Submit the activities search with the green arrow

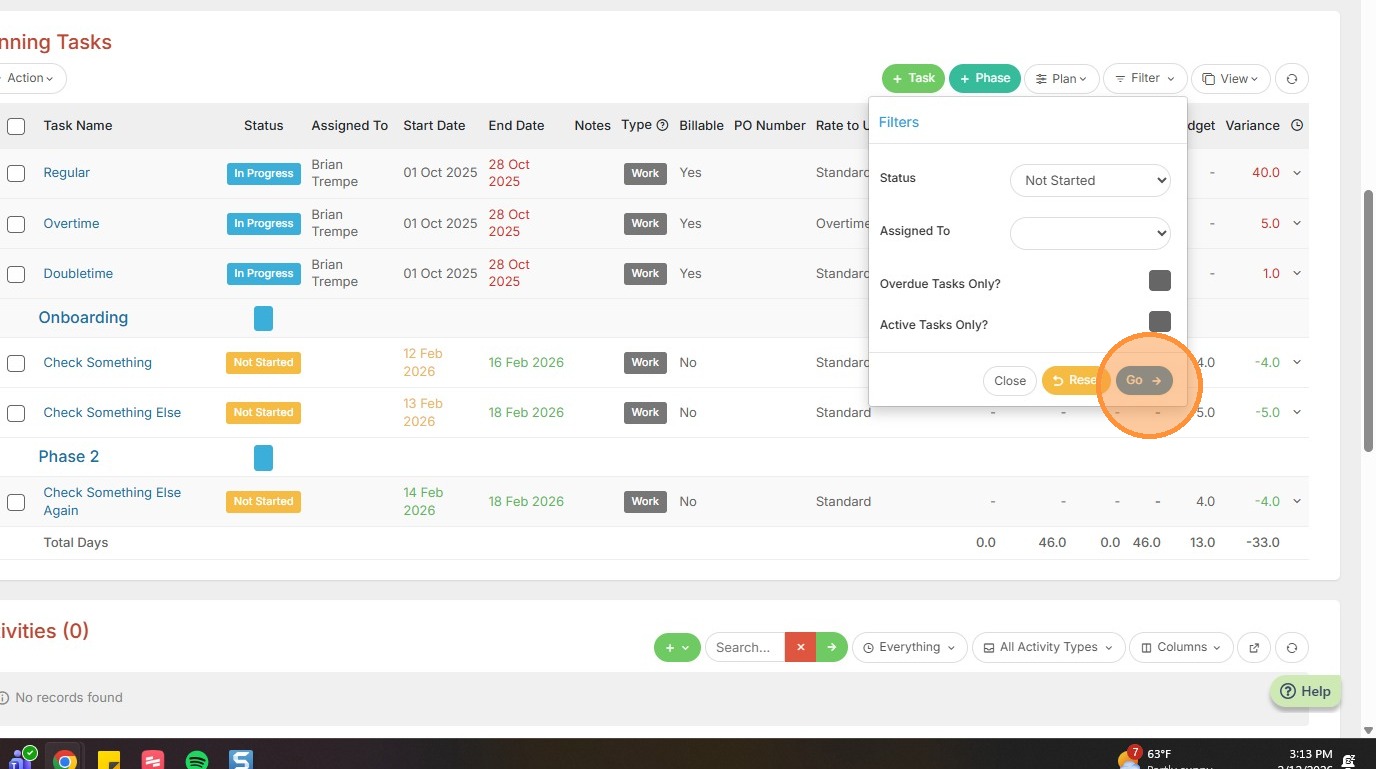(832, 648)
